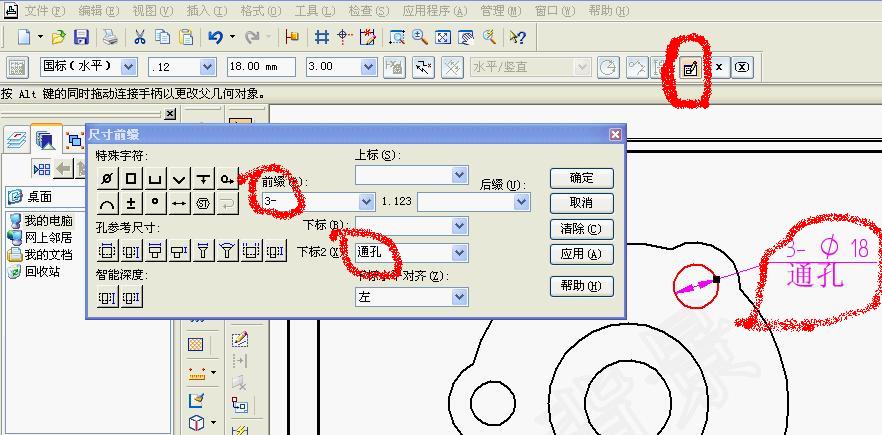Click the 18.00 mm dimension value field
The height and width of the screenshot is (435, 882).
point(262,67)
